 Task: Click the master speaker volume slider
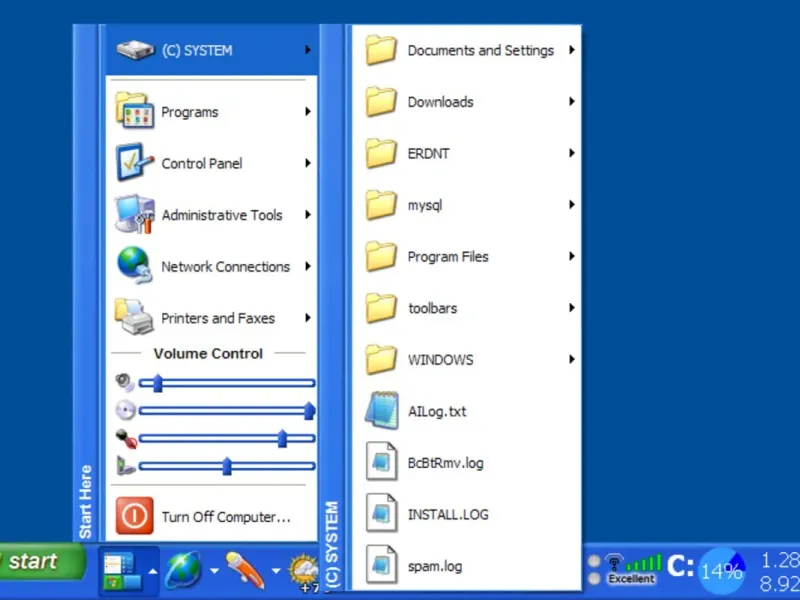227,383
